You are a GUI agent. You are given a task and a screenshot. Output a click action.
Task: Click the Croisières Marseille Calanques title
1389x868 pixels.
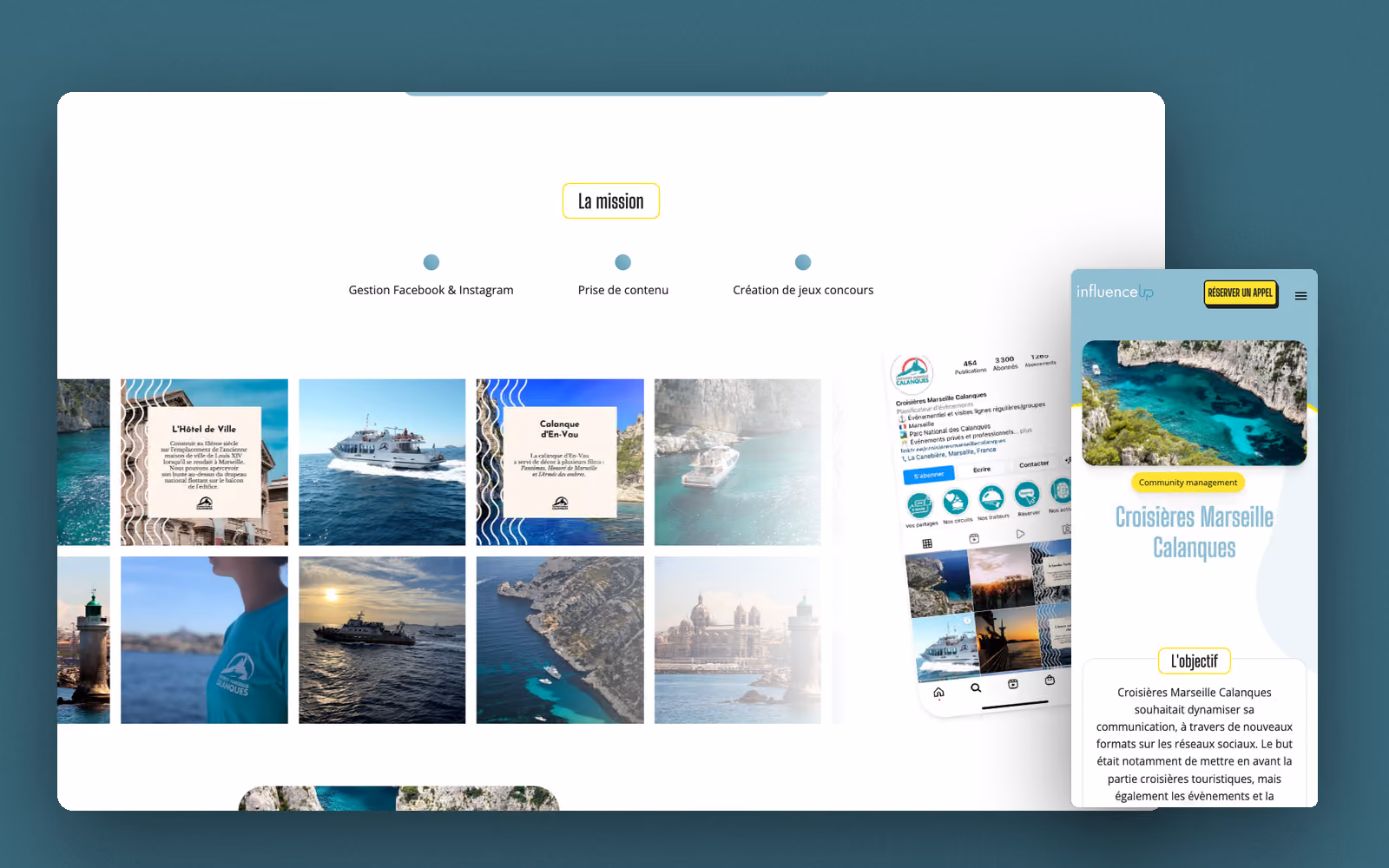(1194, 533)
